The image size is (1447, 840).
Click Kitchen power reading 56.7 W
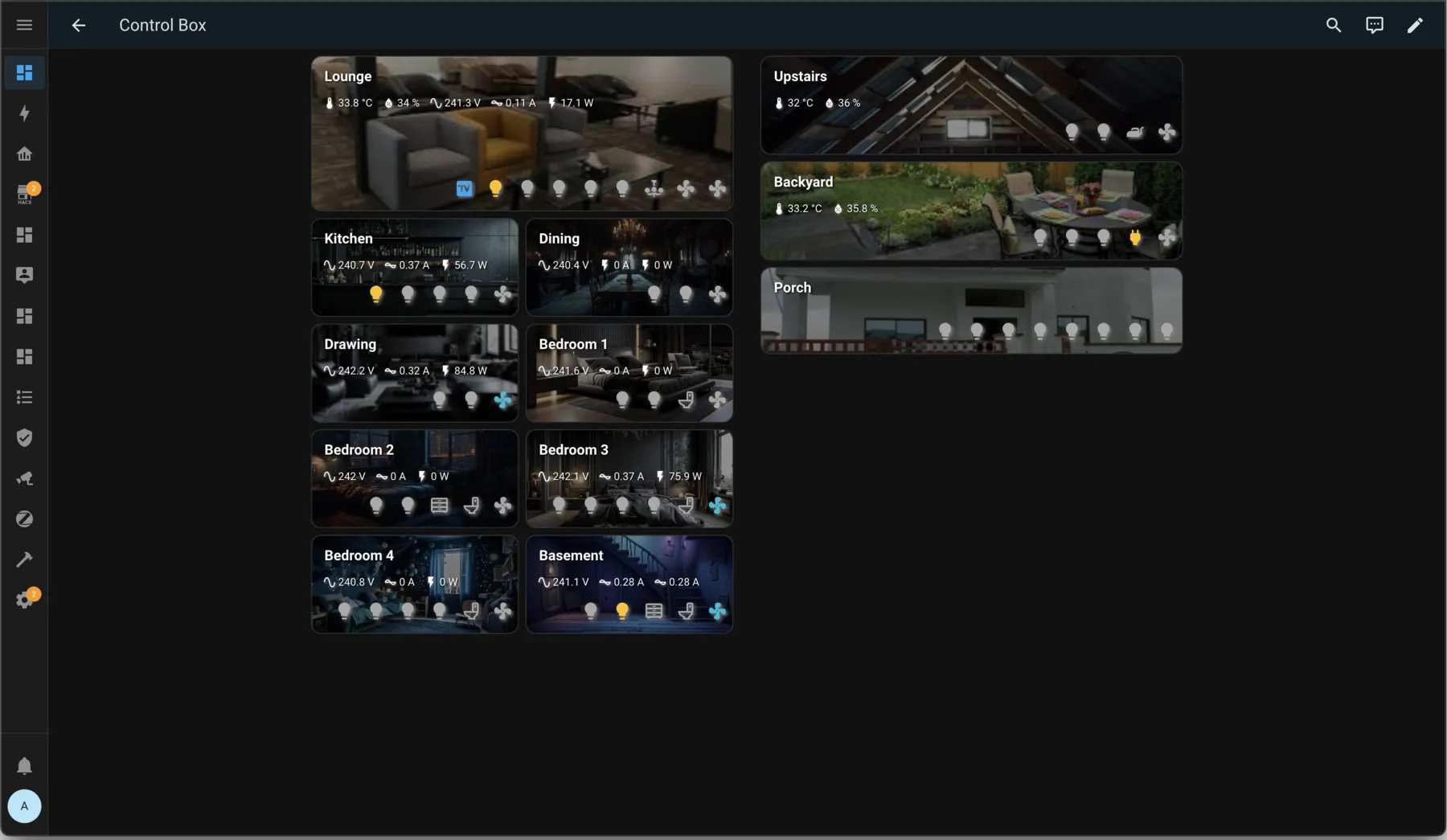464,265
